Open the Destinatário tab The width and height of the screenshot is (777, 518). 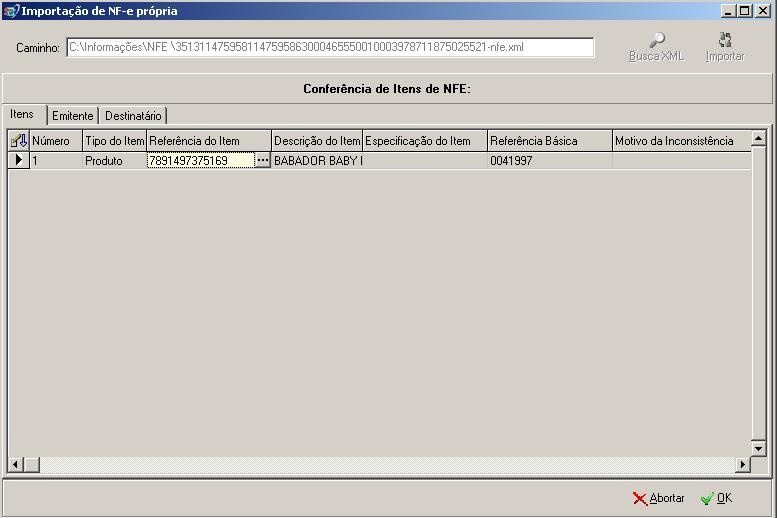pyautogui.click(x=133, y=116)
